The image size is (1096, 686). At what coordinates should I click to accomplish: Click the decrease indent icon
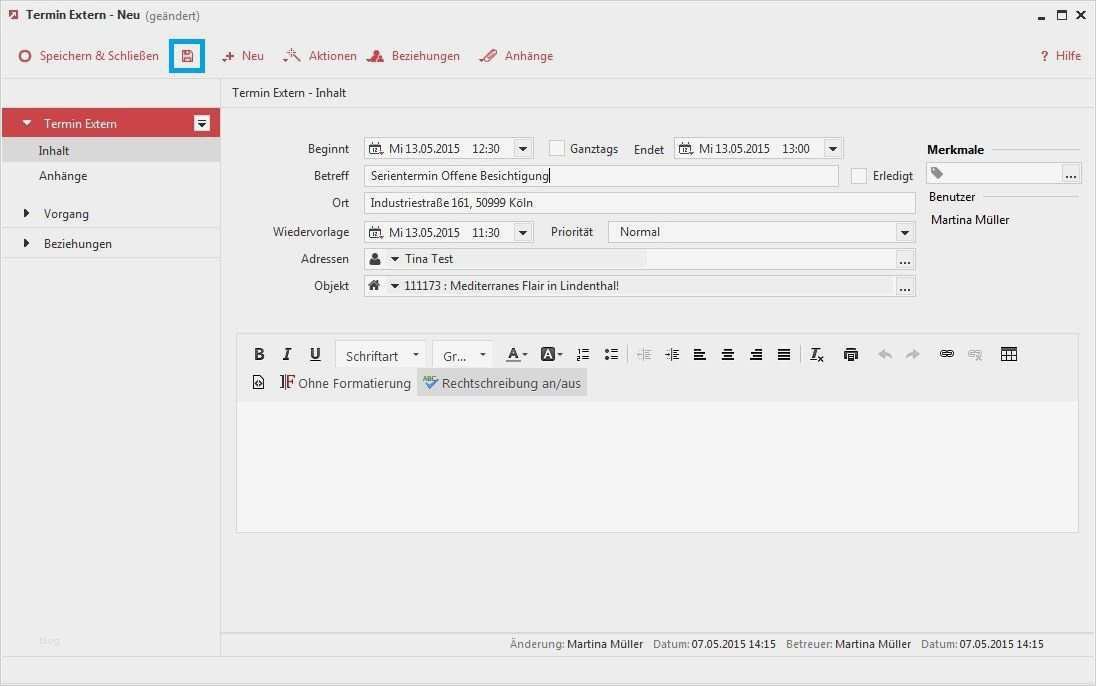pyautogui.click(x=644, y=355)
